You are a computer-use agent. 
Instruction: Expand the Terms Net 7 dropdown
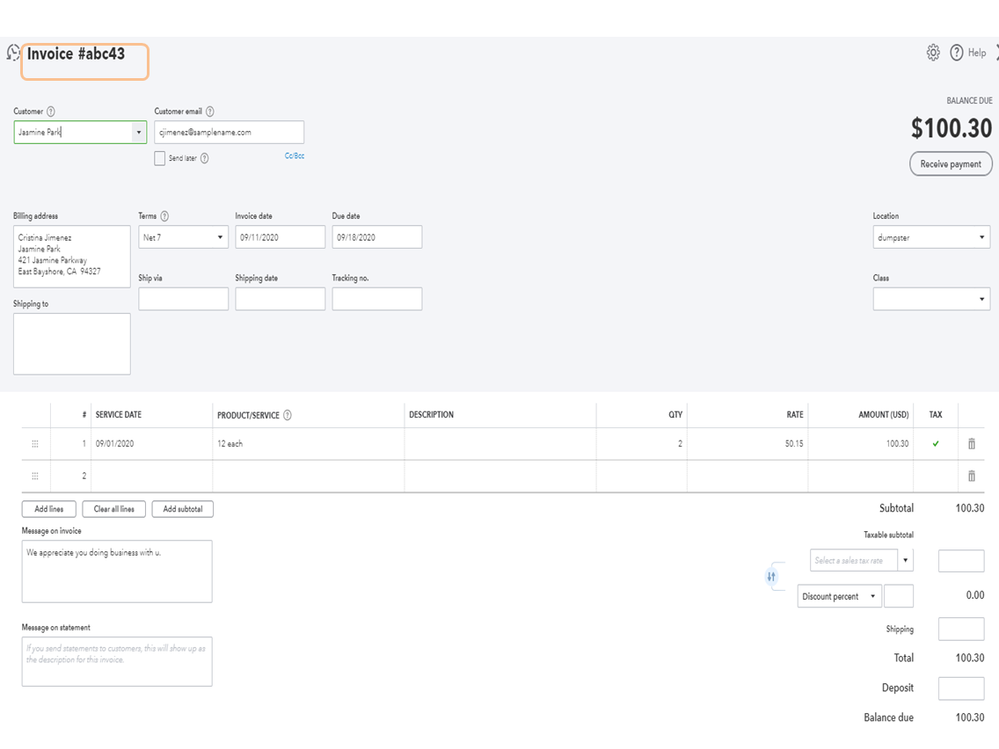click(220, 238)
